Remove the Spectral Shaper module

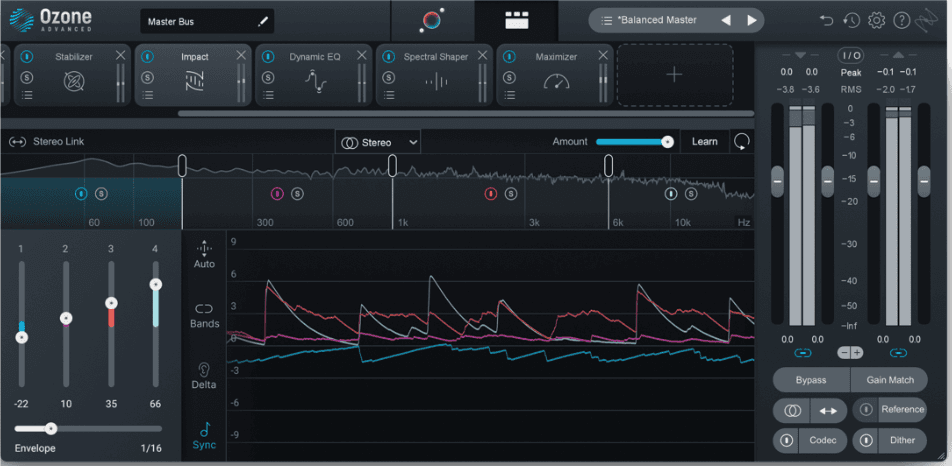(x=483, y=55)
